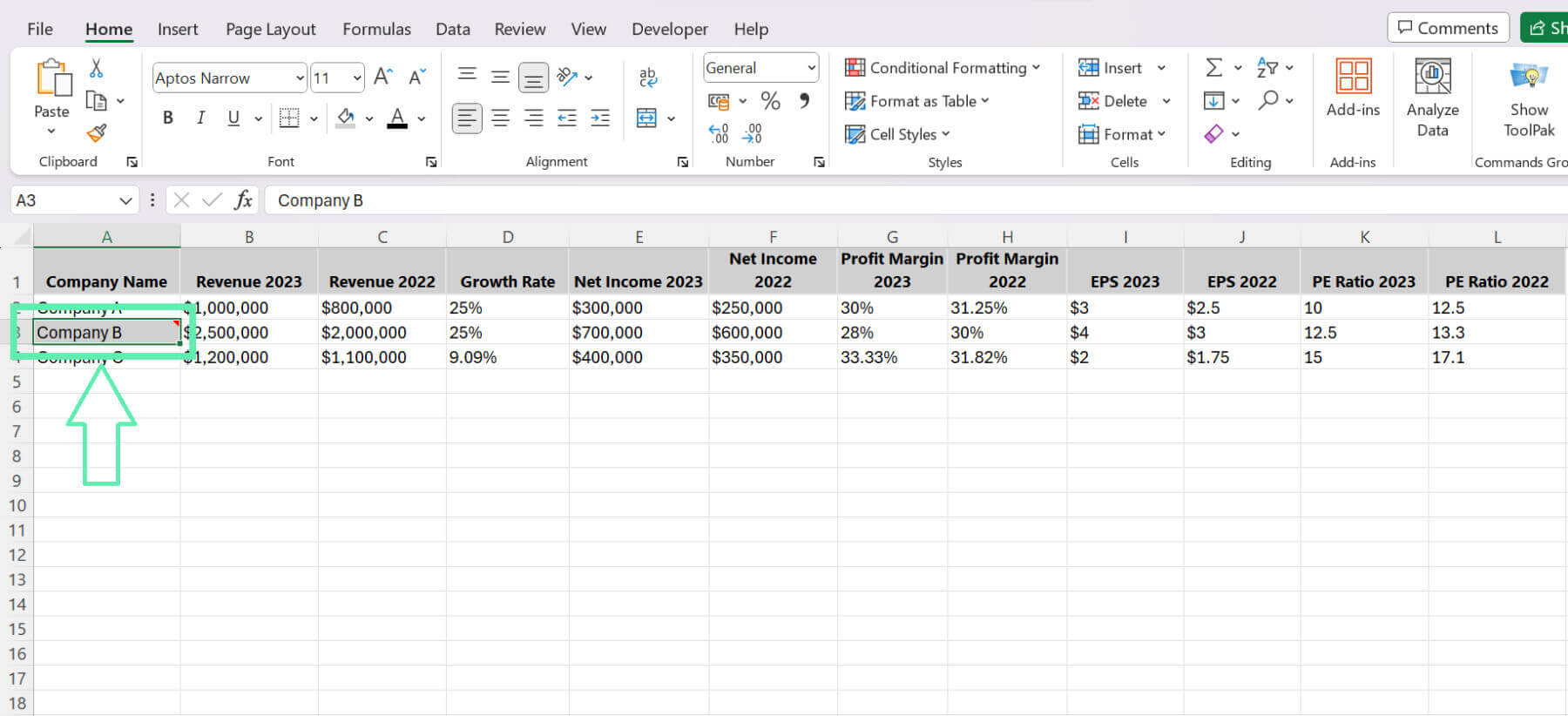Click the Increase Indent icon

(x=600, y=118)
